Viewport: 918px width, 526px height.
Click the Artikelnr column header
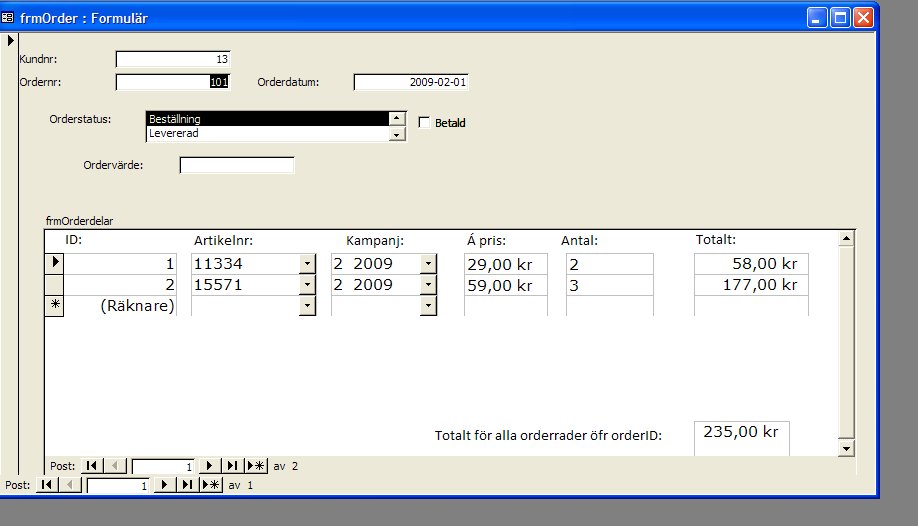pyautogui.click(x=224, y=241)
